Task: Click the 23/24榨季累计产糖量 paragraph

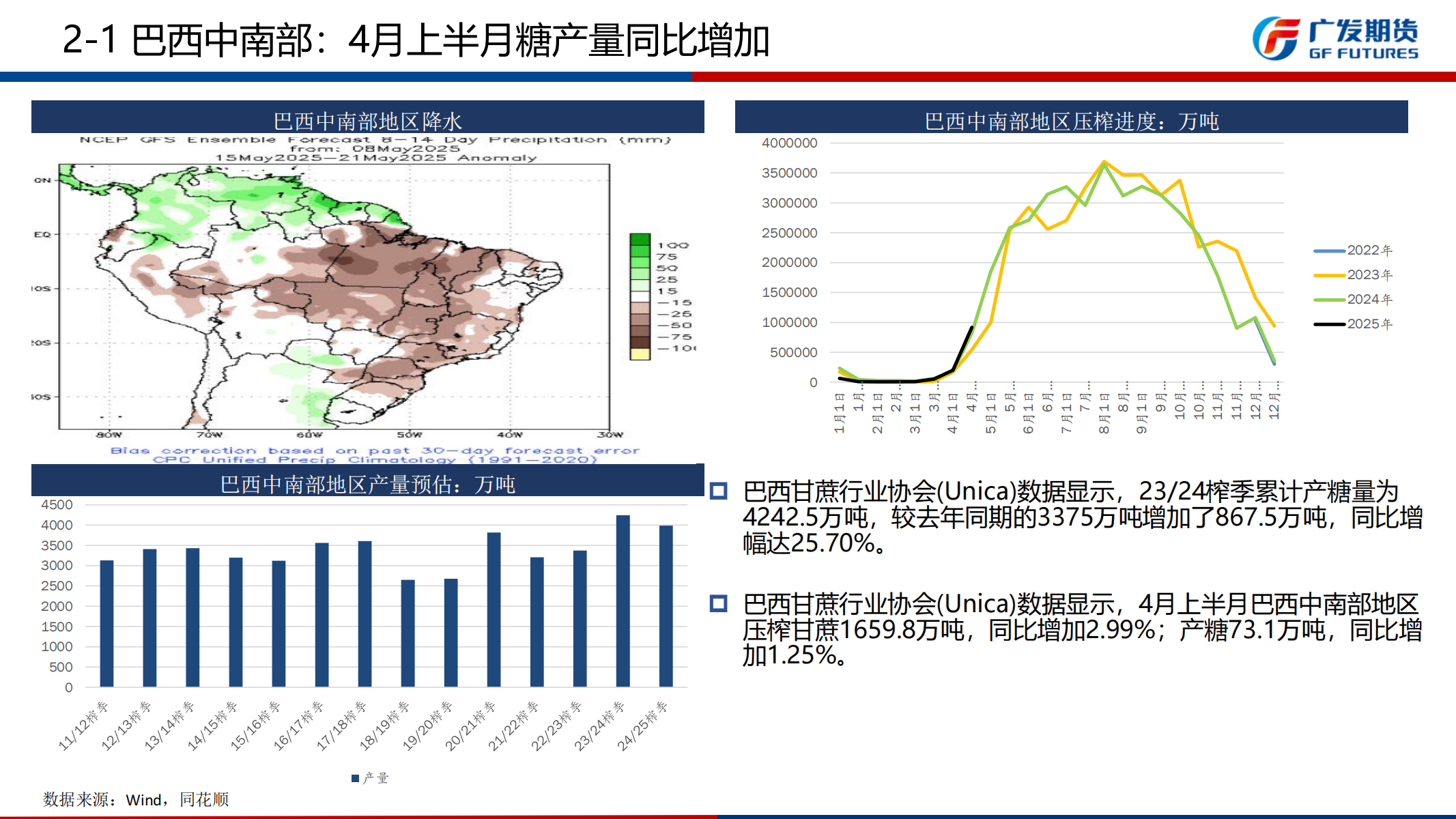Action: pos(1082,517)
